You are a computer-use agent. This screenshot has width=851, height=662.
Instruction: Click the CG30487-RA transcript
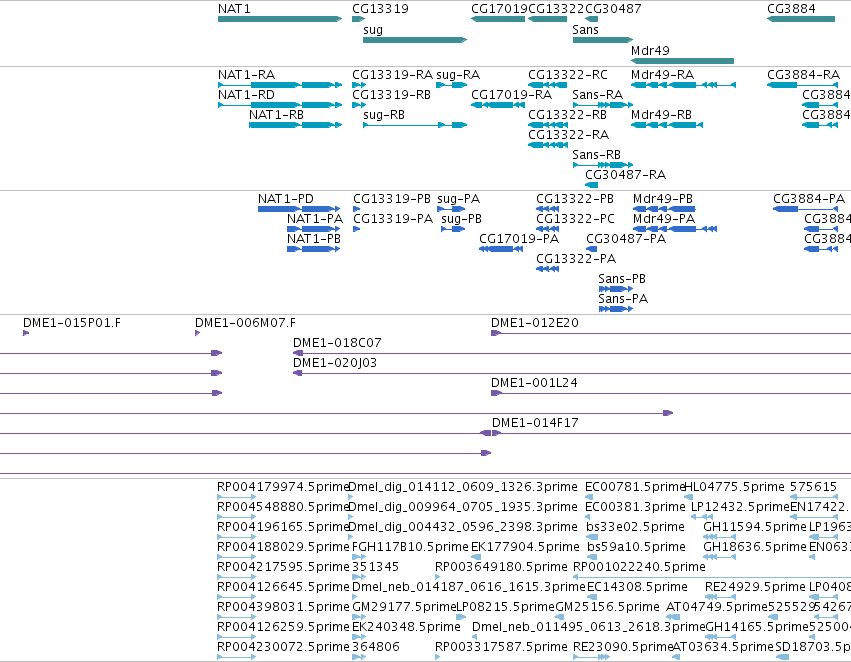pyautogui.click(x=592, y=184)
